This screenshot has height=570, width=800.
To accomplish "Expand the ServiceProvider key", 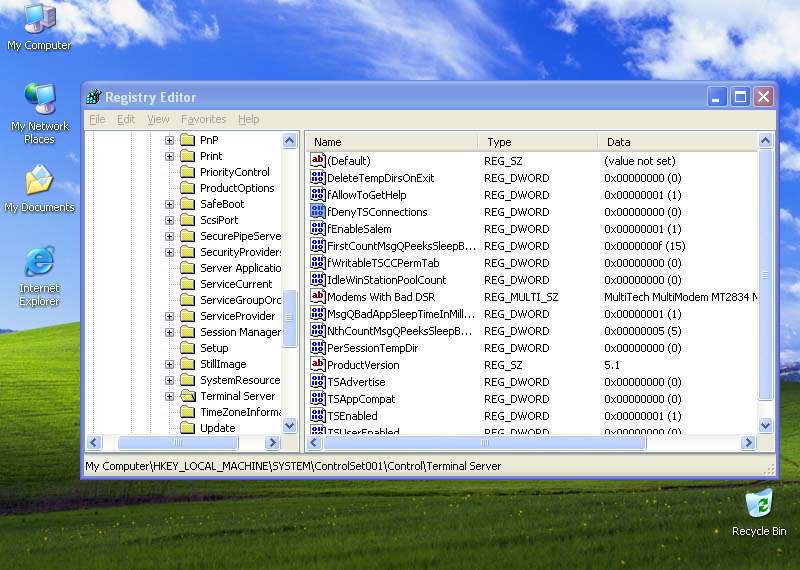I will point(169,316).
